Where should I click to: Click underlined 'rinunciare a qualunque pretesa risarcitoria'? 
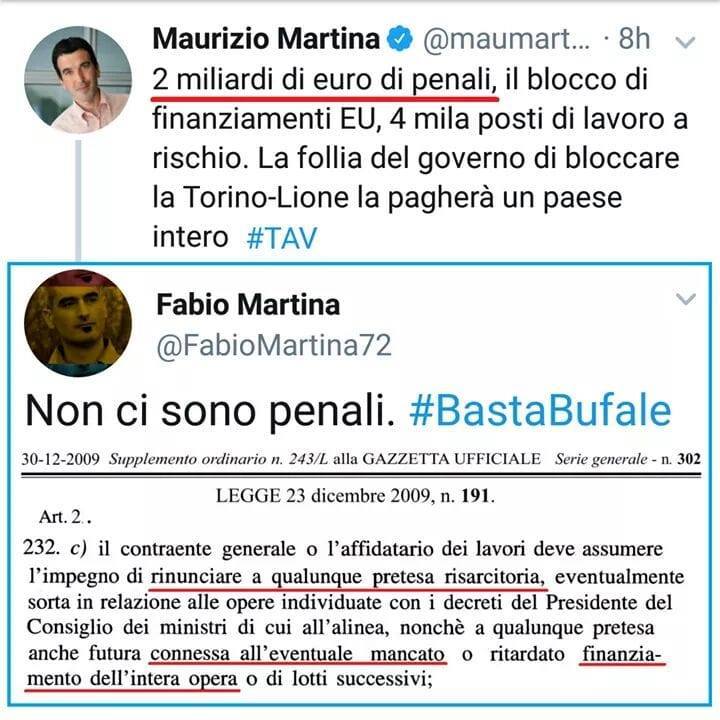349,577
